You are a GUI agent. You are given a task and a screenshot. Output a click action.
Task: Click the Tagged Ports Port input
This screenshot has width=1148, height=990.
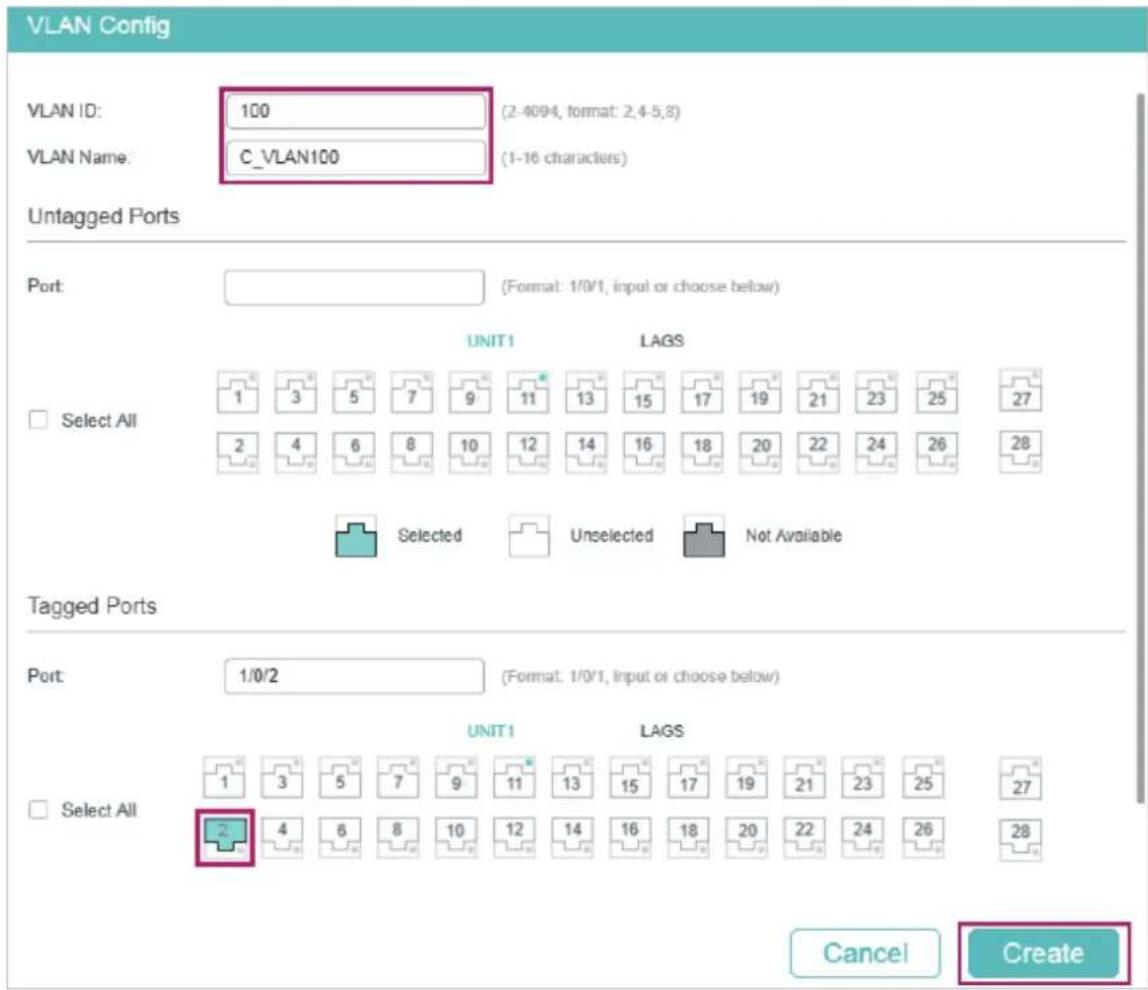(354, 676)
